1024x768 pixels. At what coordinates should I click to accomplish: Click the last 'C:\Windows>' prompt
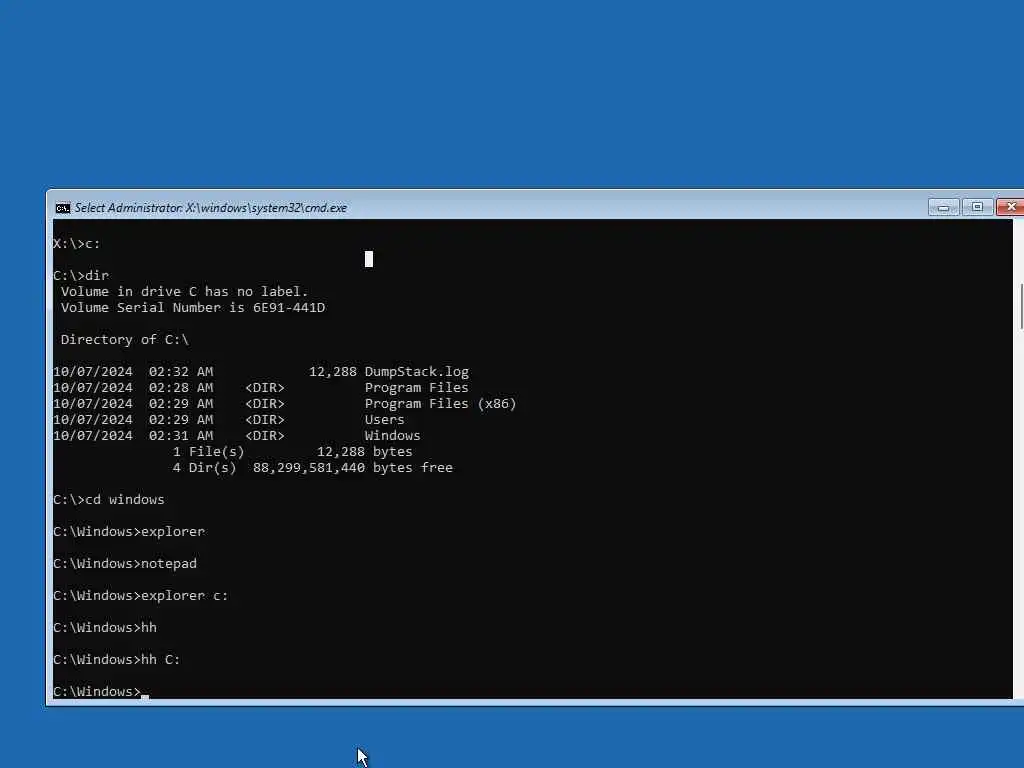tap(97, 692)
